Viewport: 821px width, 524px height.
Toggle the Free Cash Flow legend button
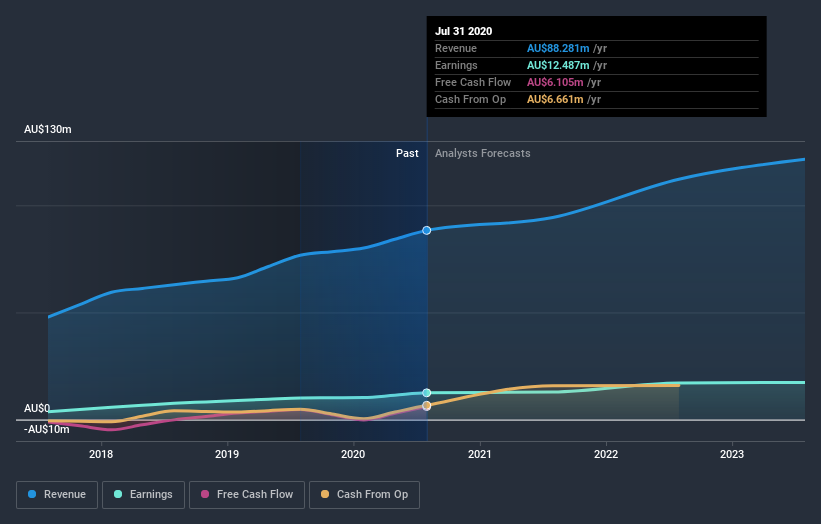(x=247, y=495)
